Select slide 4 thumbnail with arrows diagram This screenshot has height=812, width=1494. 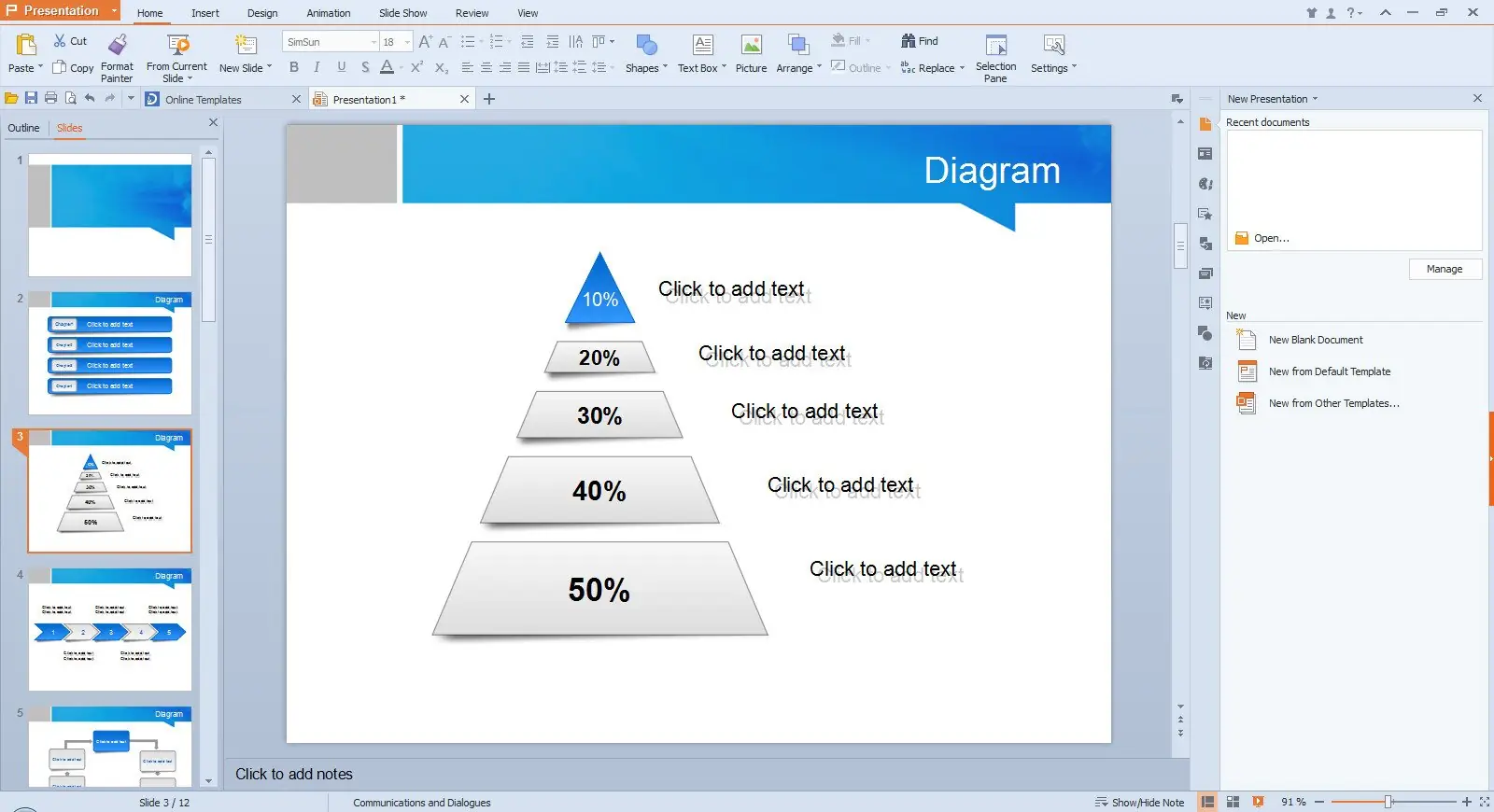[x=110, y=629]
